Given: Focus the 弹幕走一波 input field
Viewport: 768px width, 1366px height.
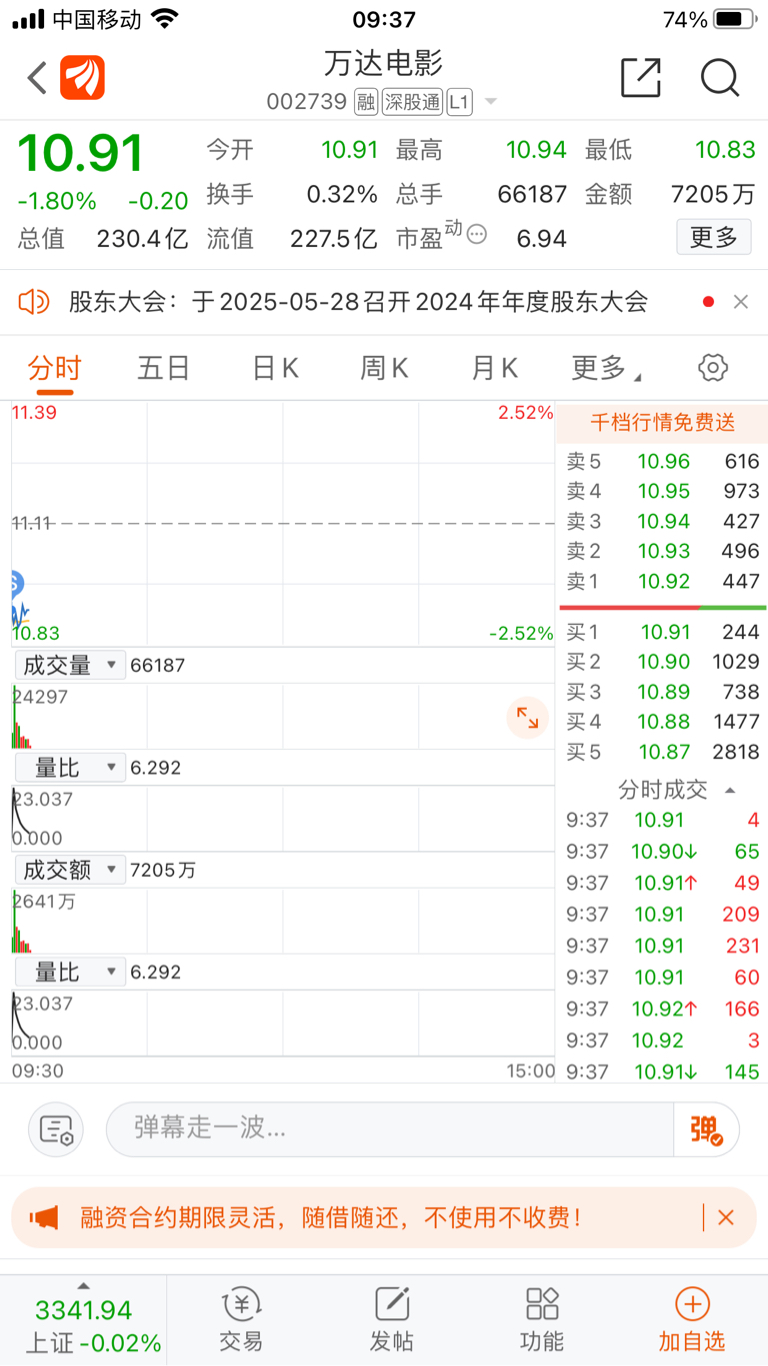Looking at the screenshot, I should coord(390,1129).
